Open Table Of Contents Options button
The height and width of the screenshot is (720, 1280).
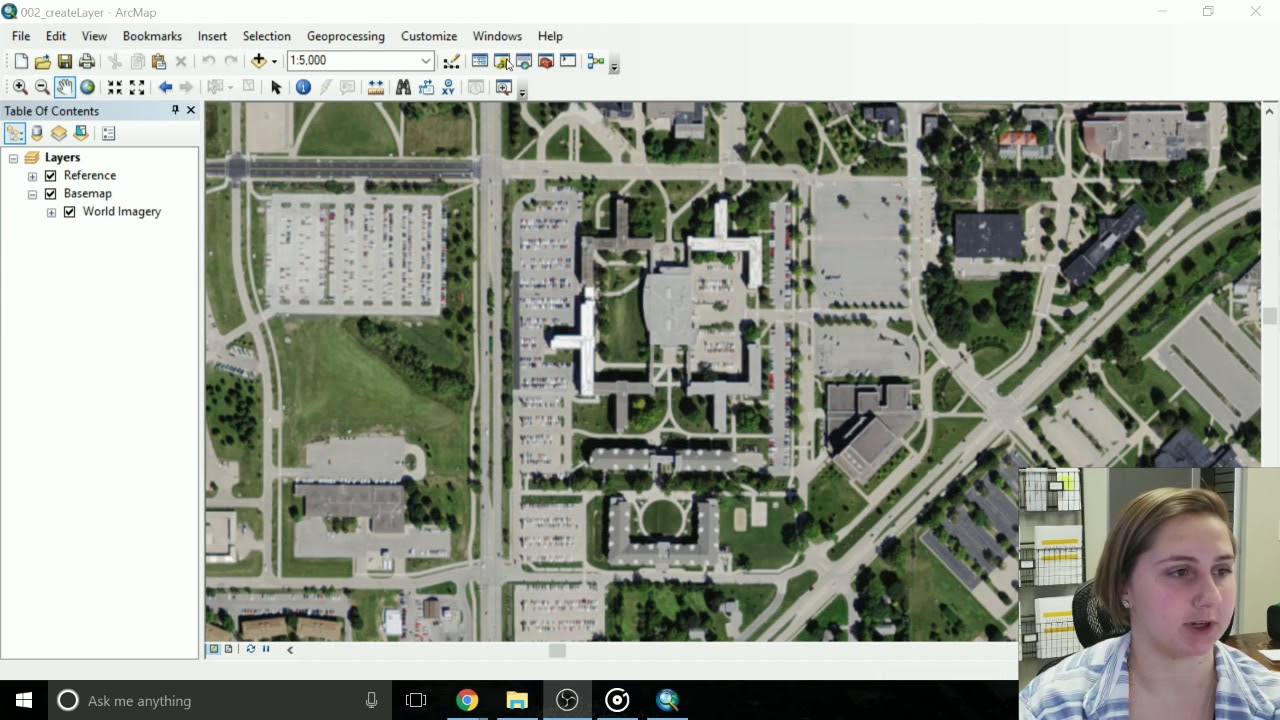[108, 133]
